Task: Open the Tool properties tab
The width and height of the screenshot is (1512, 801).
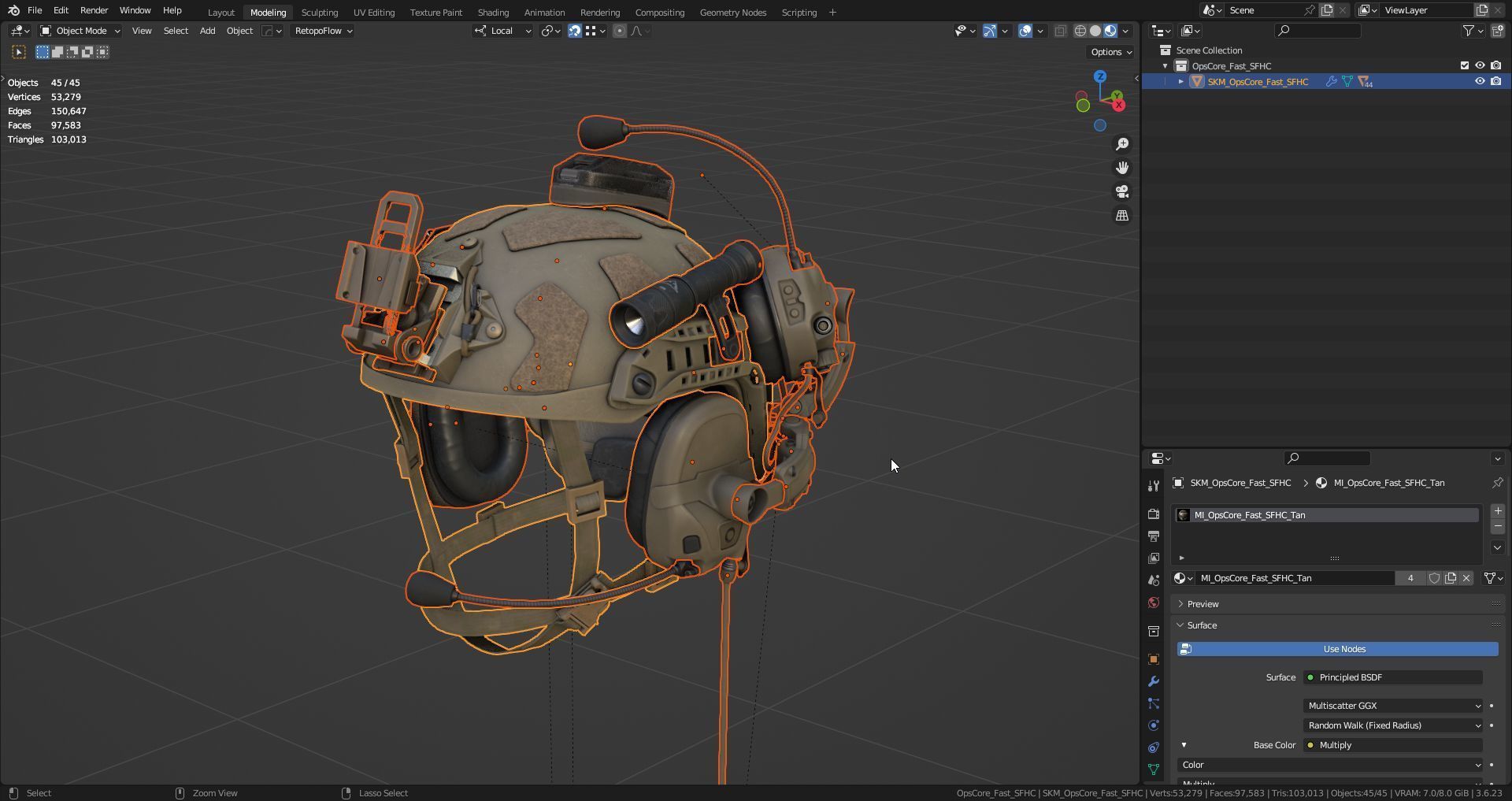Action: tap(1154, 486)
